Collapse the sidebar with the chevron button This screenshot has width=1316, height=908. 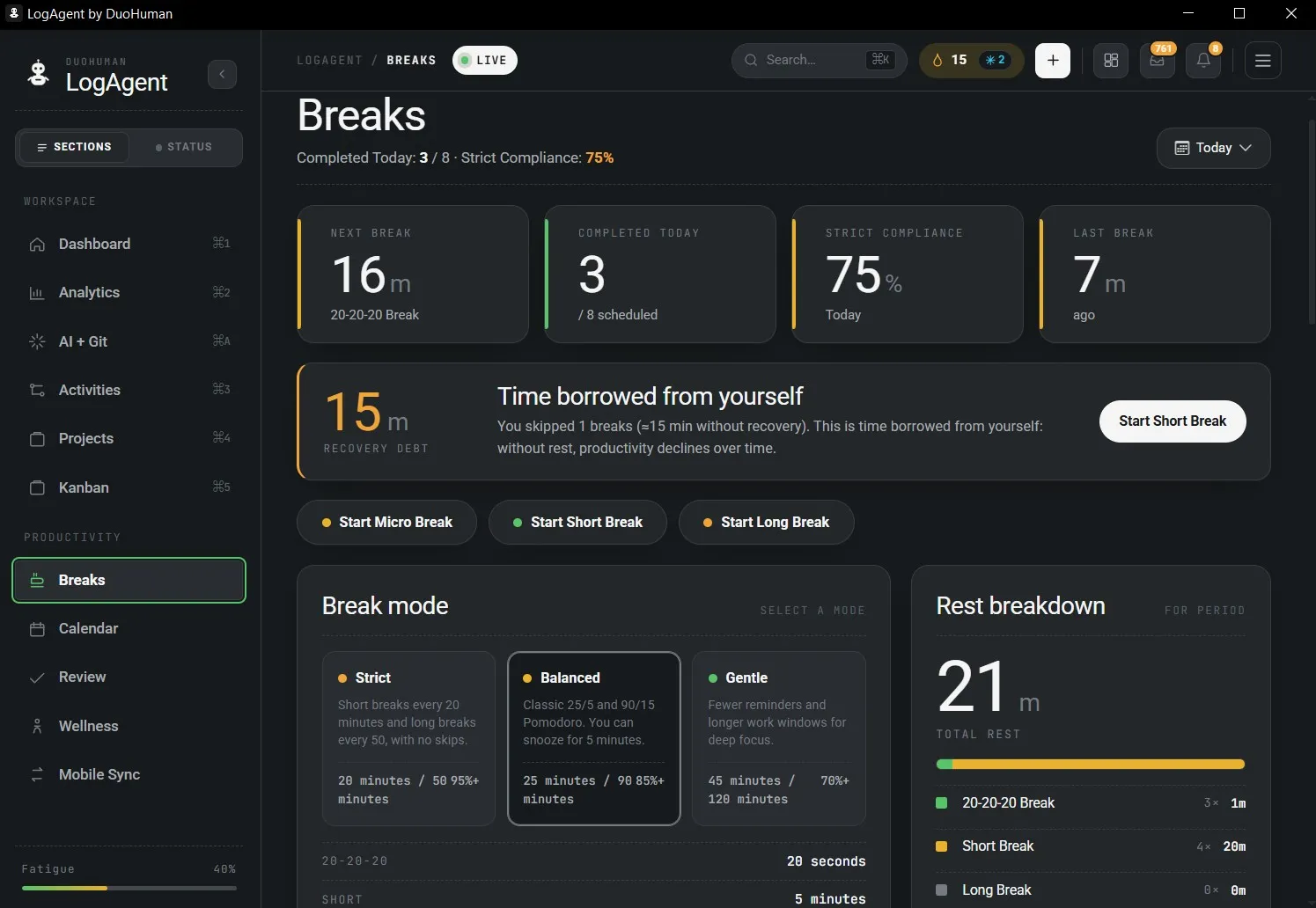[x=222, y=74]
